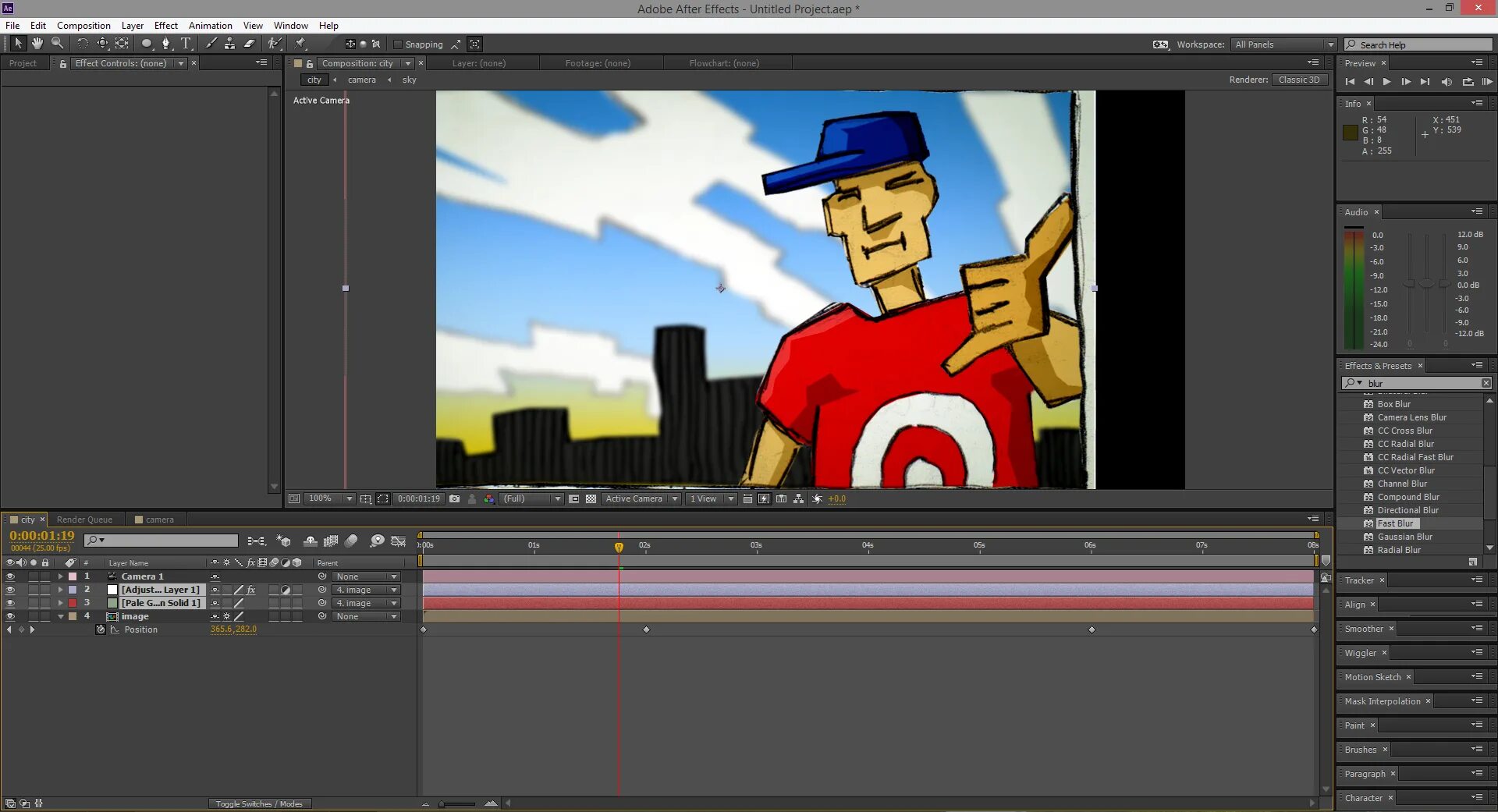Open the Workspace All Panels dropdown
1498x812 pixels.
[1283, 44]
